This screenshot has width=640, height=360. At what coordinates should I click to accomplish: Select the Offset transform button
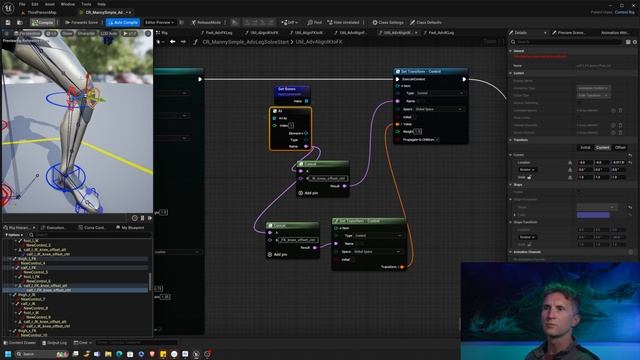620,148
